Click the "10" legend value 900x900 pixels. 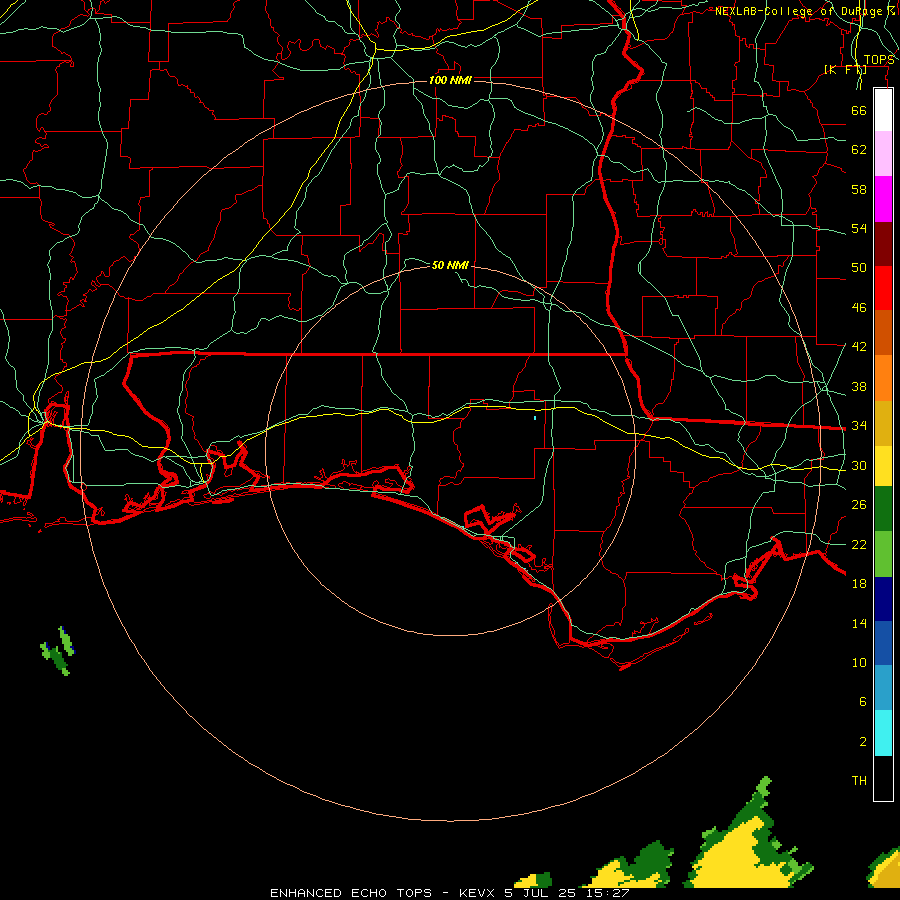[x=859, y=662]
